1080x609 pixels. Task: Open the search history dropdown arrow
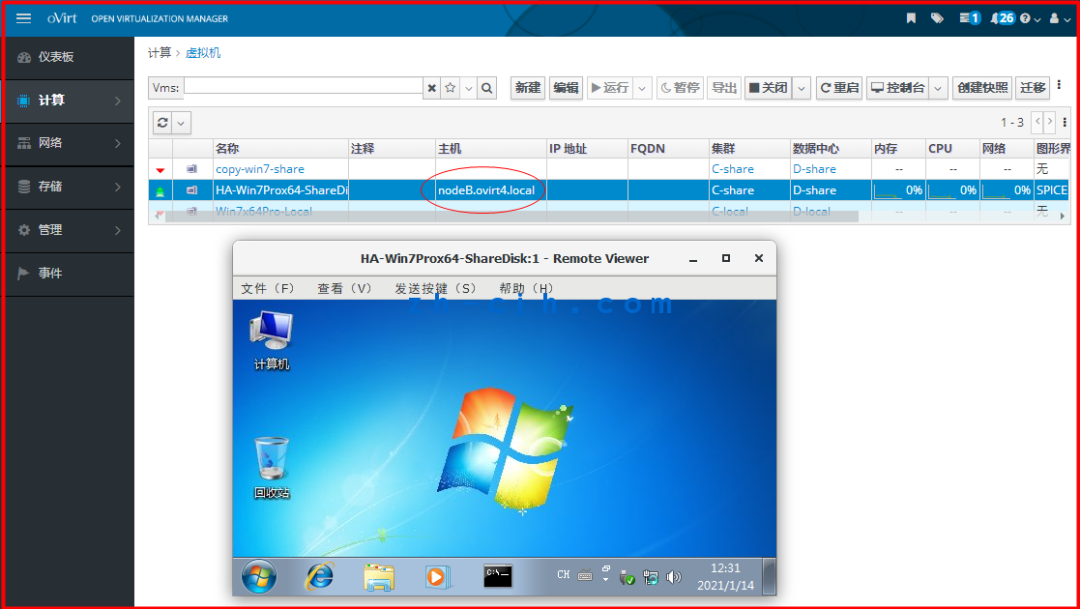[x=468, y=88]
